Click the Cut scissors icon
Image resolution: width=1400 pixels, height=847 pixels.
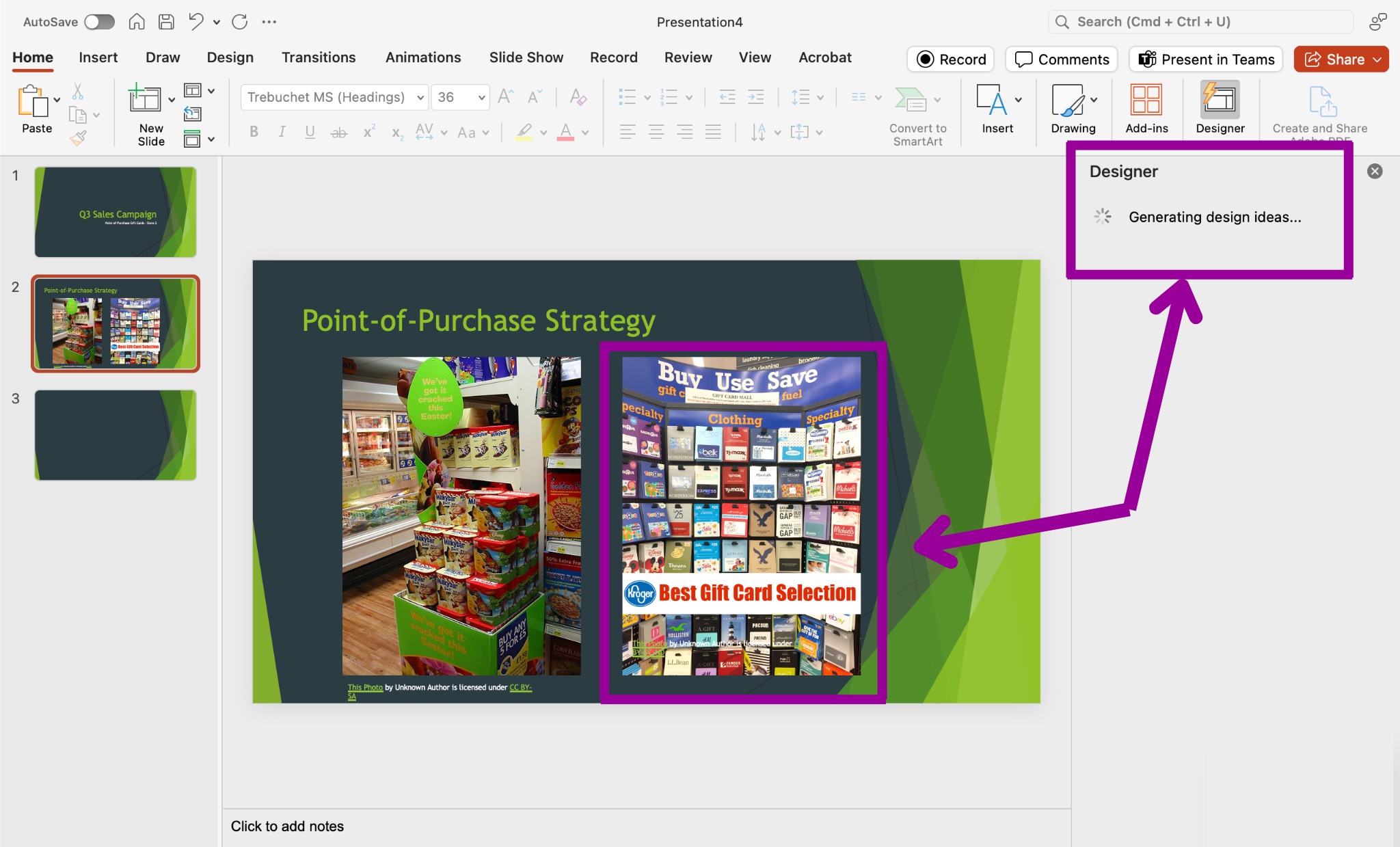tap(78, 91)
